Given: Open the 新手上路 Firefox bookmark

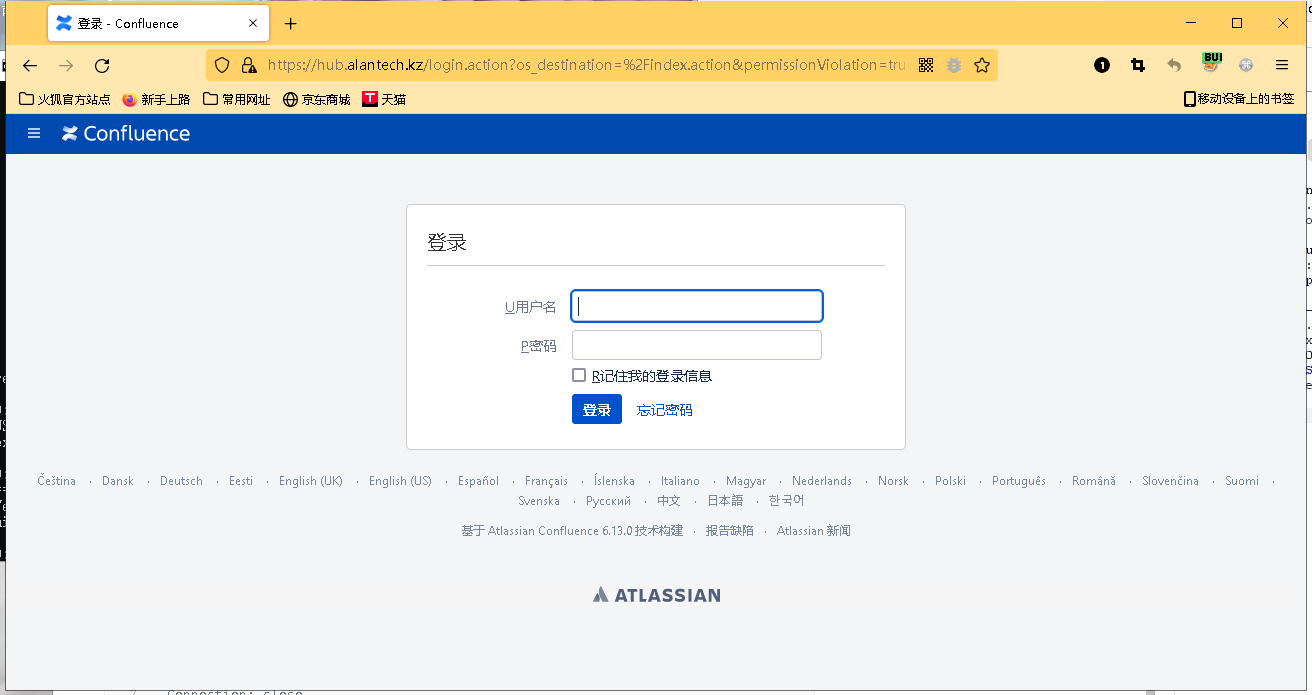Looking at the screenshot, I should pos(156,99).
